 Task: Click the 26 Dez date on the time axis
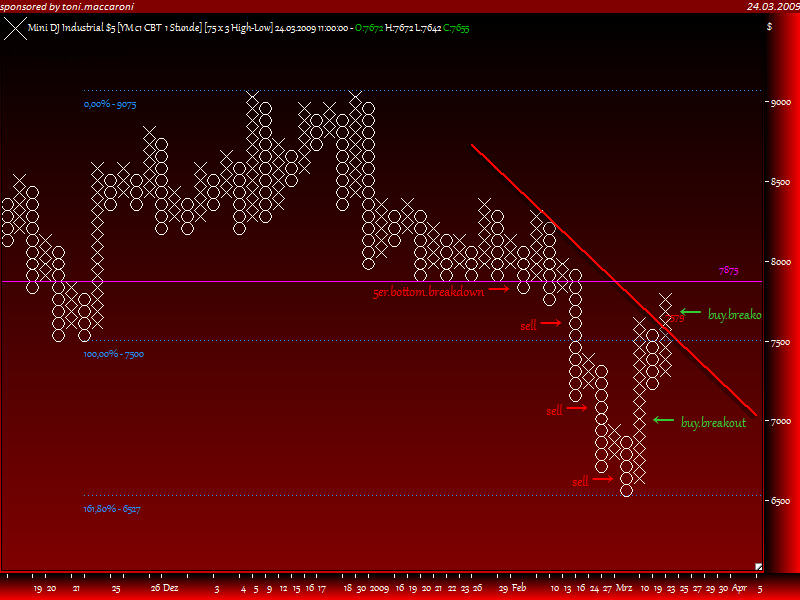click(164, 588)
